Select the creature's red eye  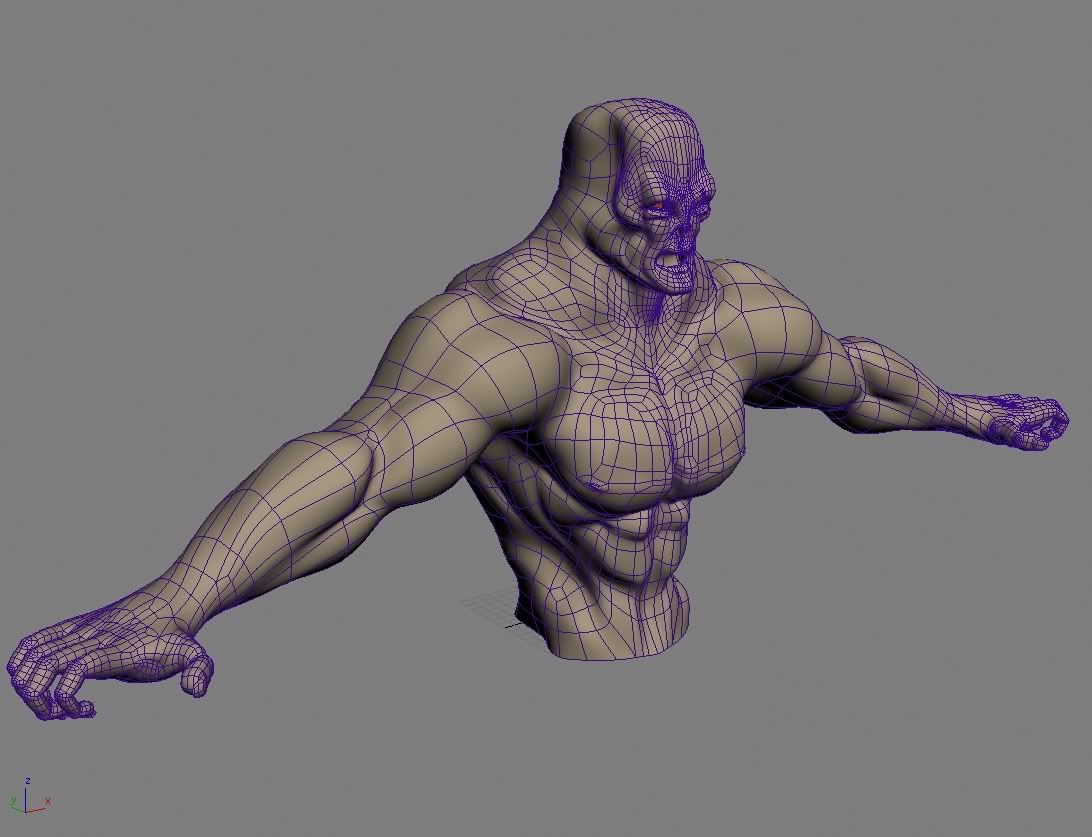point(657,209)
